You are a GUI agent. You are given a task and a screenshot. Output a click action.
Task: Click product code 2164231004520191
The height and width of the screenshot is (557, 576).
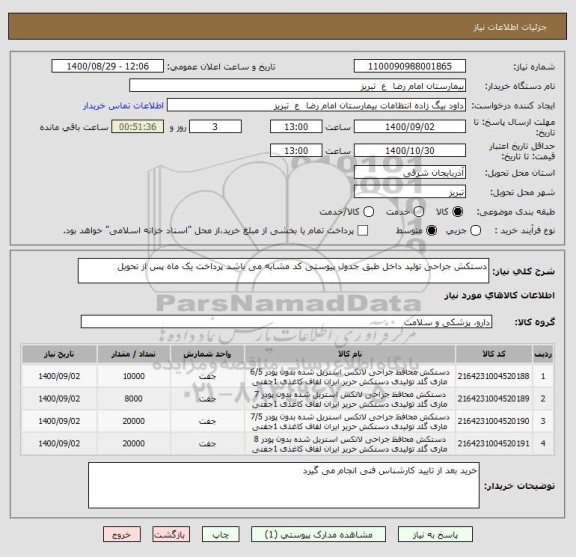coord(493,443)
